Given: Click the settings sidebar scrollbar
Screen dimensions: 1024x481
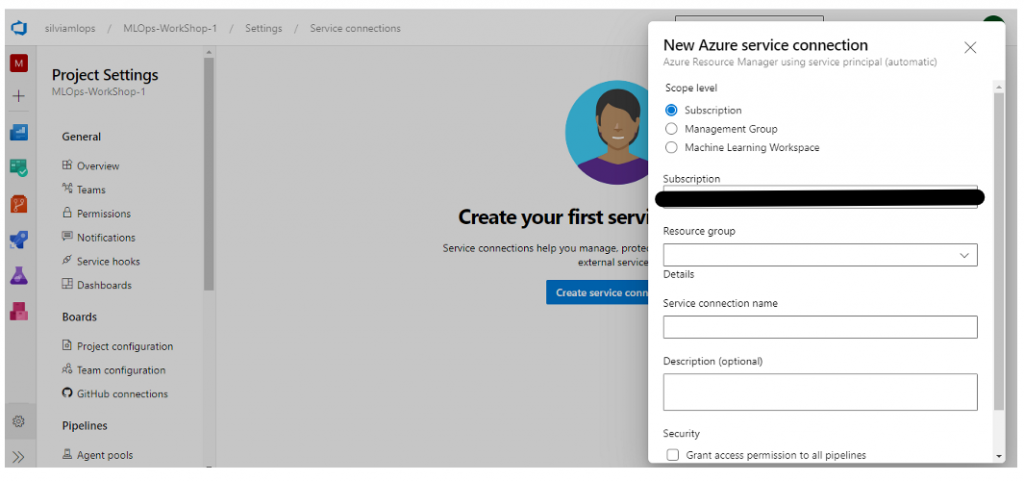Looking at the screenshot, I should point(209,174).
